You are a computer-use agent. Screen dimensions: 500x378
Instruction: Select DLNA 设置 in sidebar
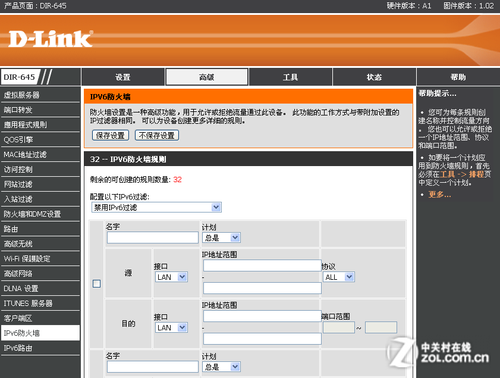coord(40,288)
